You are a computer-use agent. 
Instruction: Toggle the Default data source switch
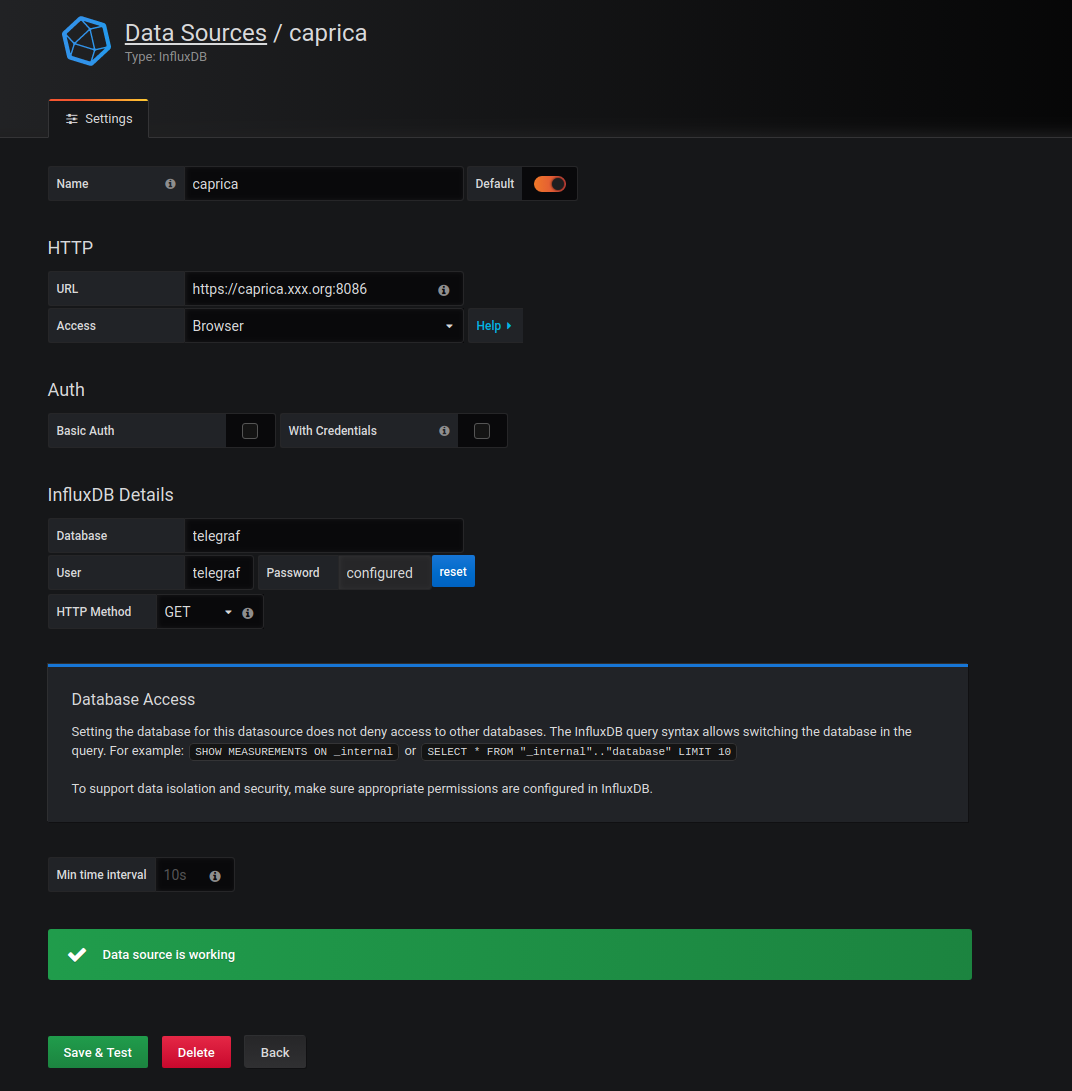point(549,184)
